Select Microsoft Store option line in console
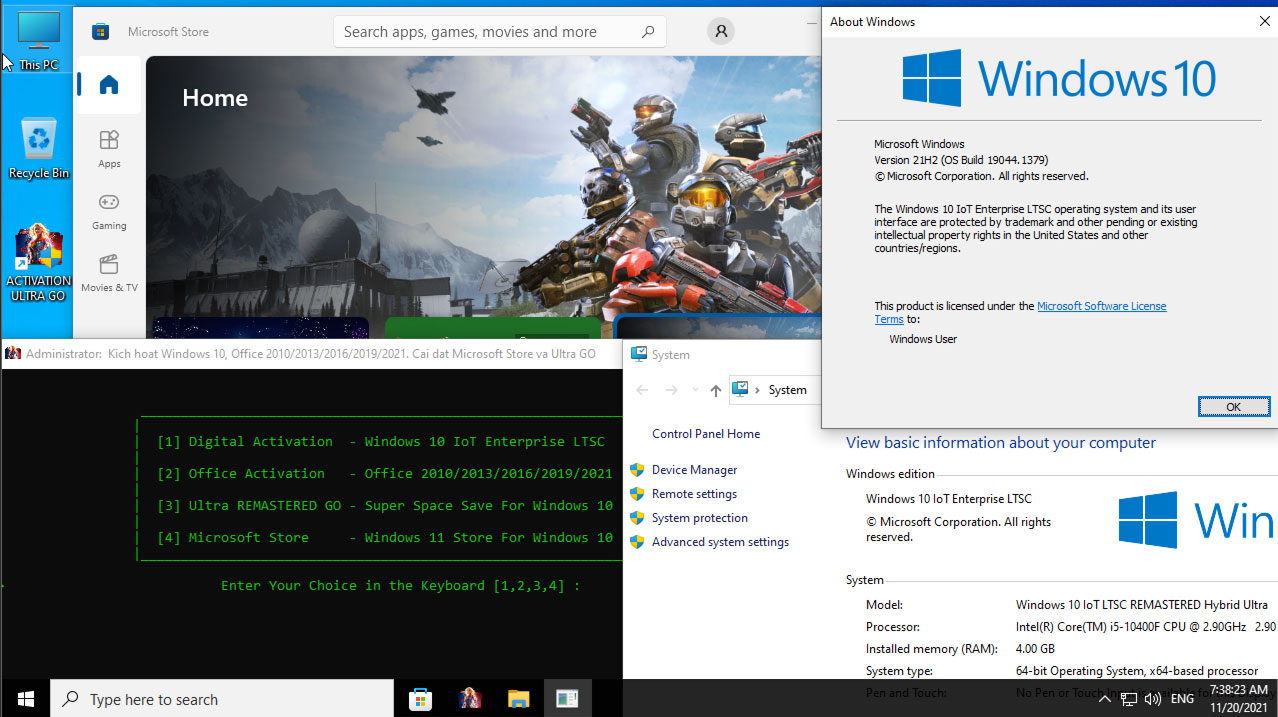Viewport: 1278px width, 717px height. pos(385,537)
